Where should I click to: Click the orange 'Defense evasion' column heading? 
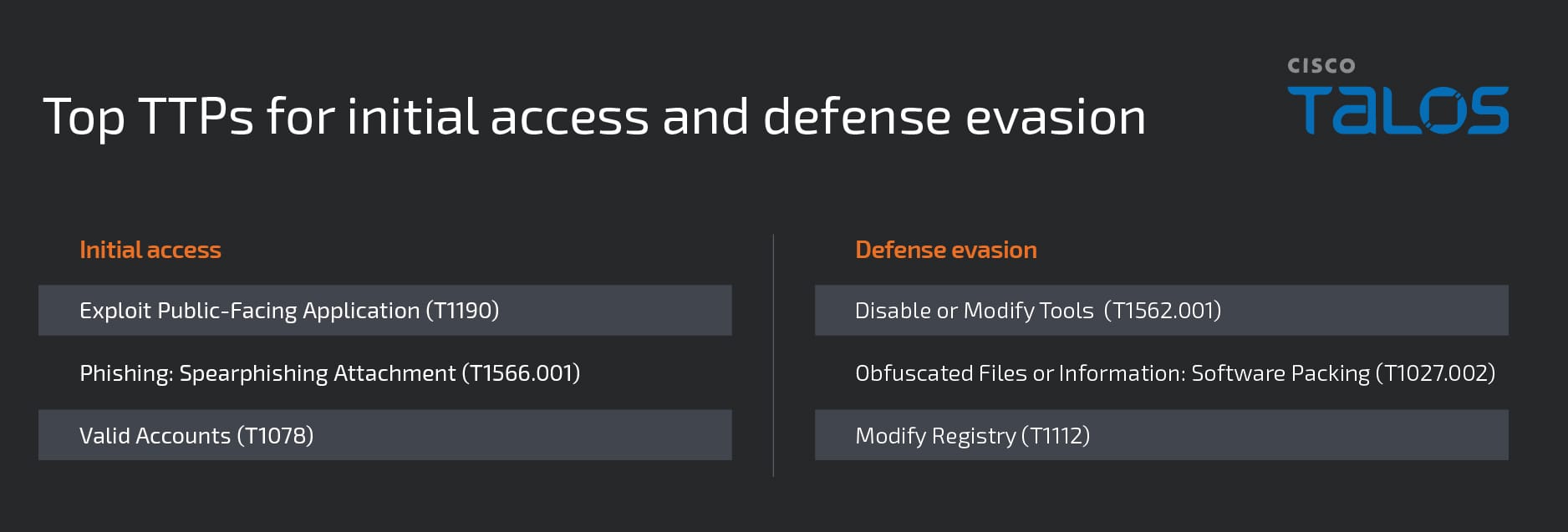point(945,250)
